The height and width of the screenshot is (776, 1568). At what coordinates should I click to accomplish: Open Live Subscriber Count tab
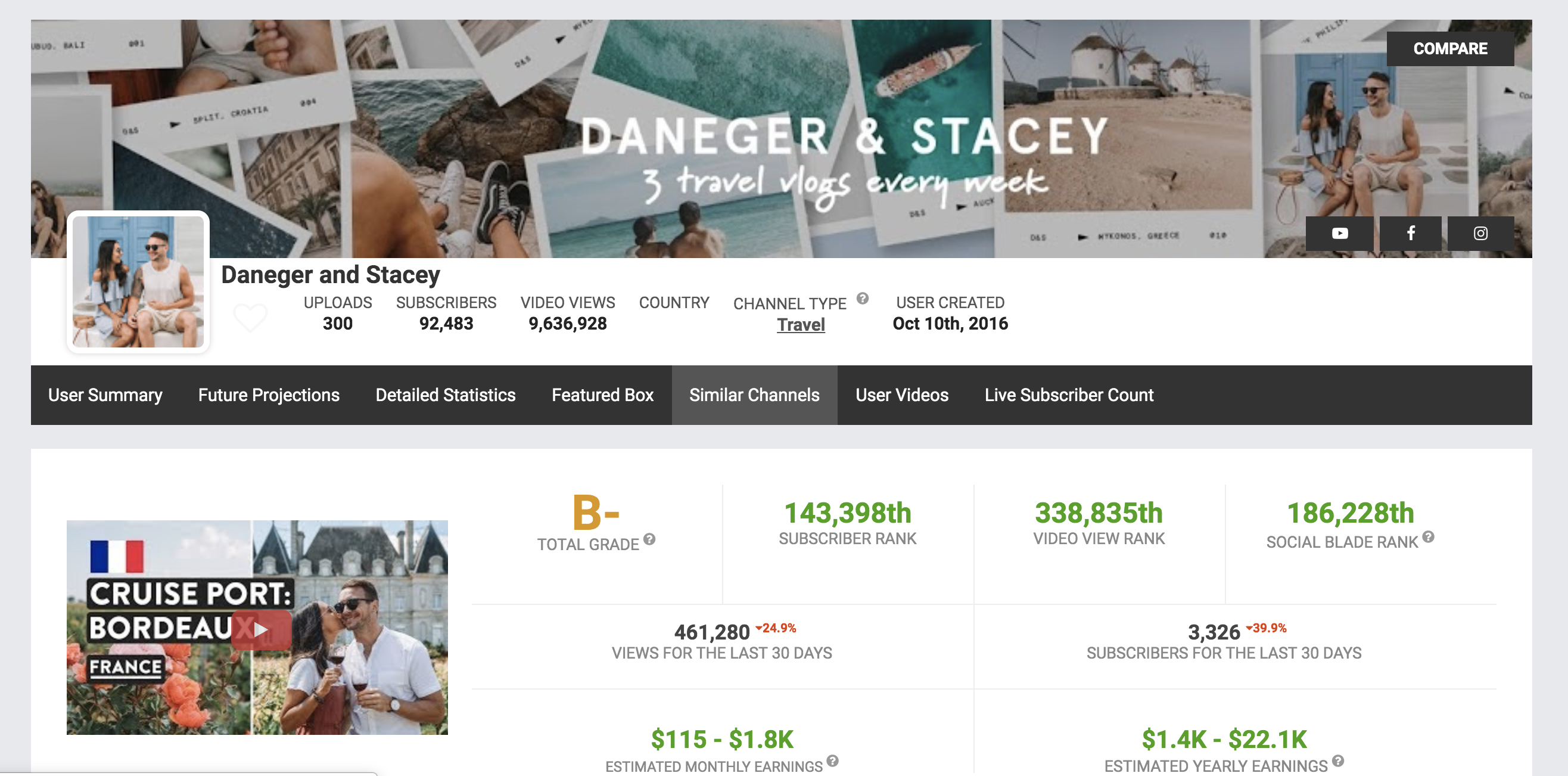click(1068, 395)
